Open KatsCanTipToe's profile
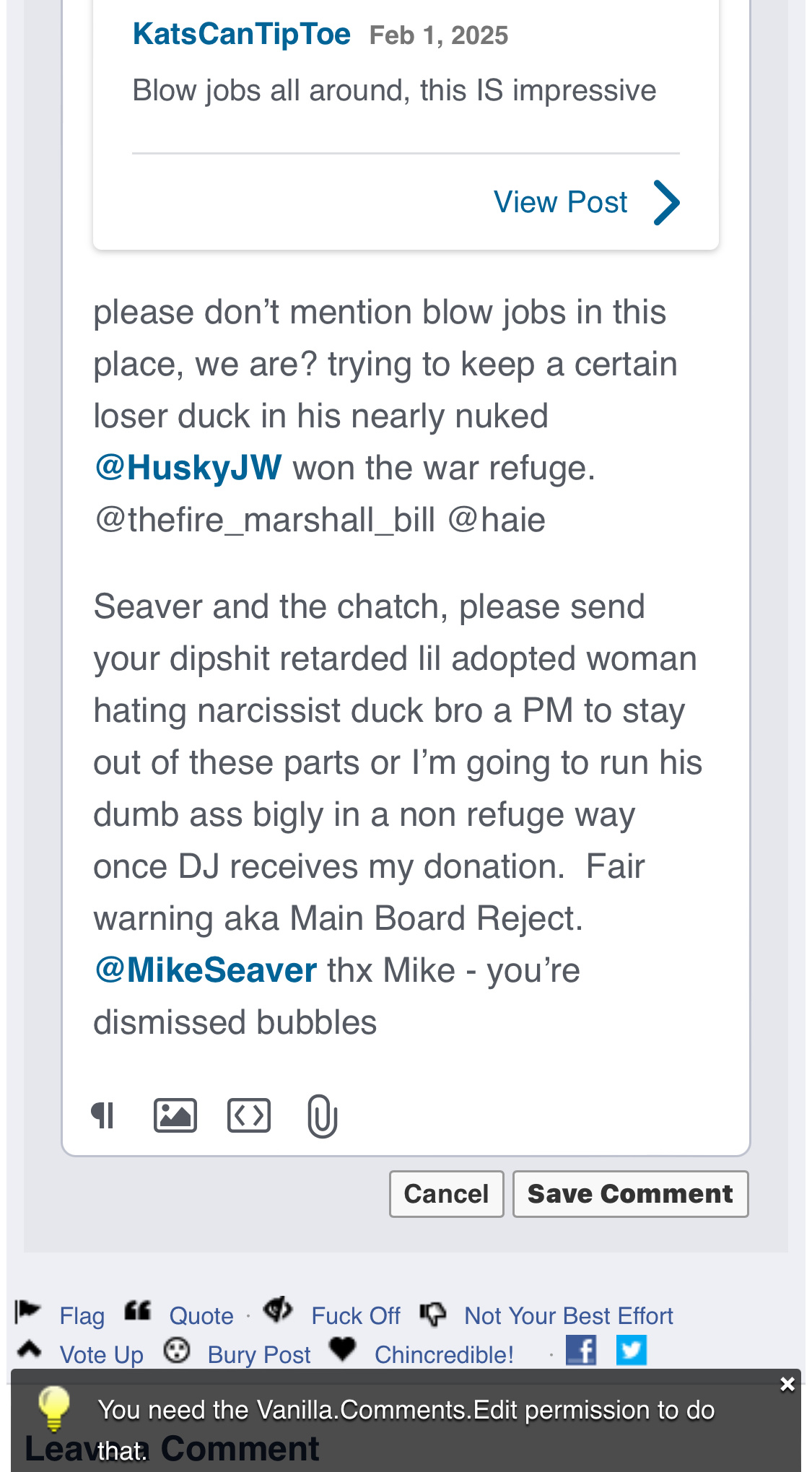Viewport: 812px width, 1472px height. (241, 34)
